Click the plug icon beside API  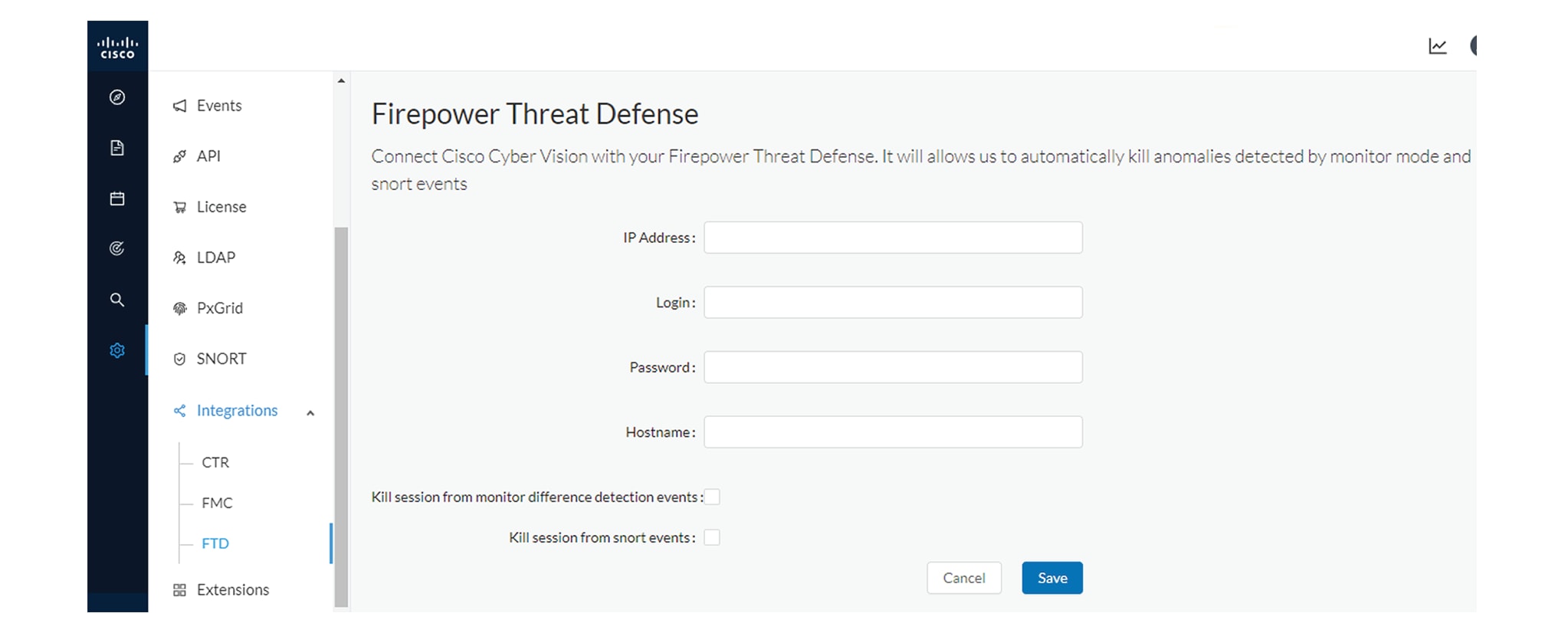[179, 156]
